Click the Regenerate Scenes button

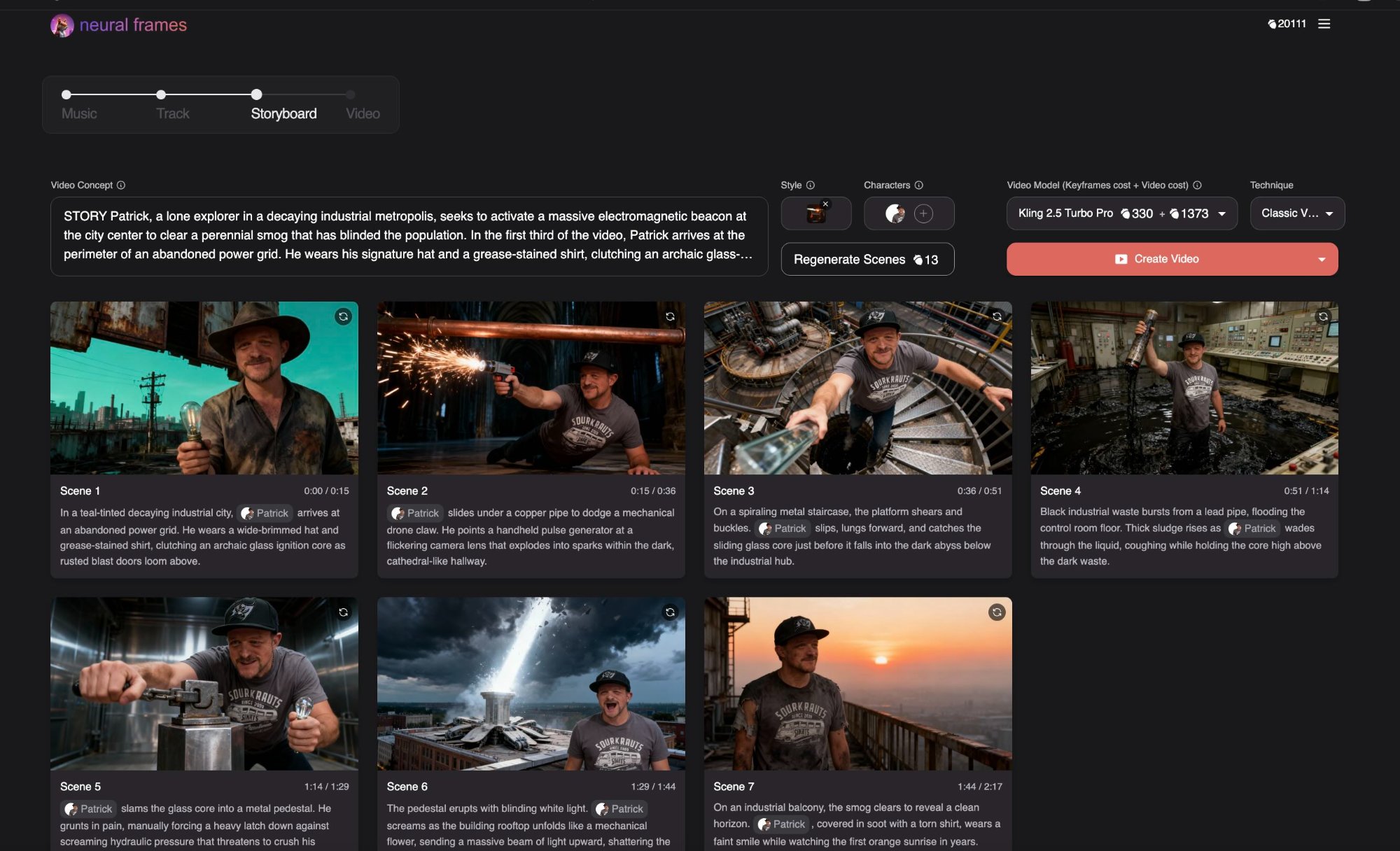[867, 259]
